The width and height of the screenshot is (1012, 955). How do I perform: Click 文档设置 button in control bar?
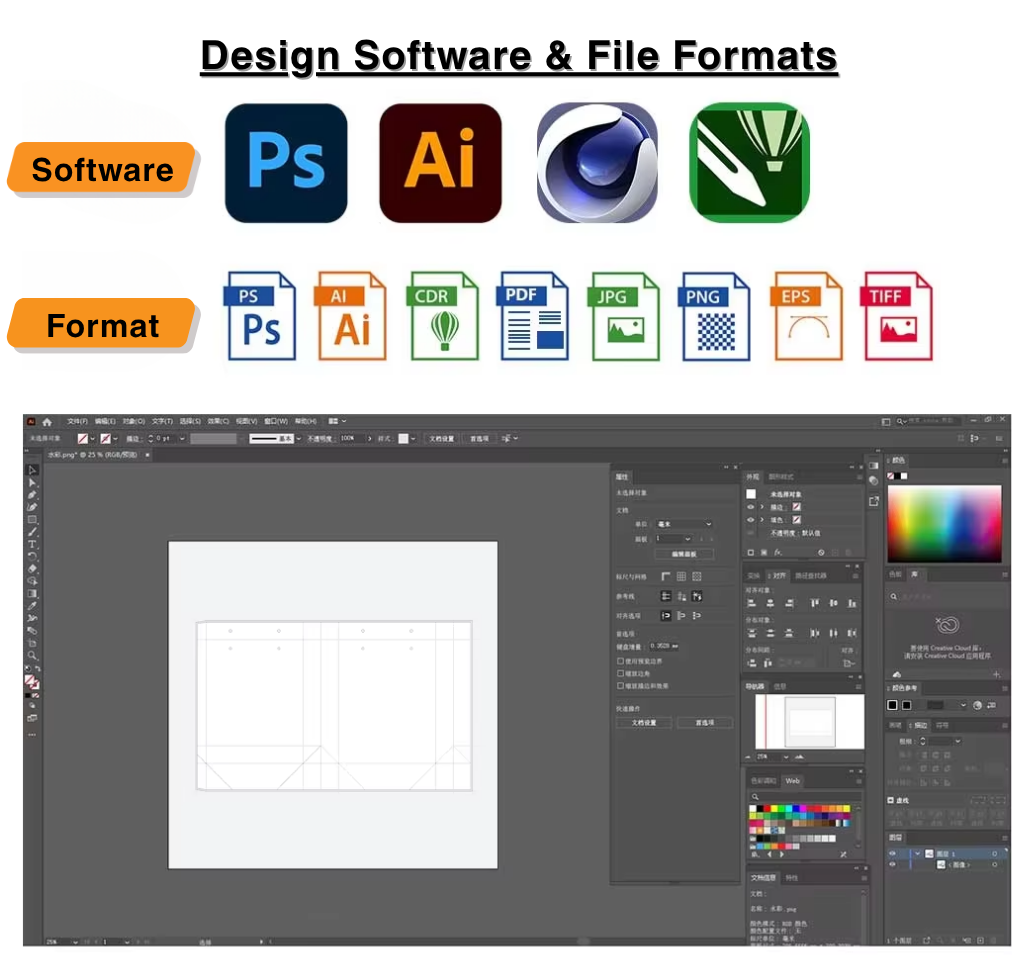(442, 439)
